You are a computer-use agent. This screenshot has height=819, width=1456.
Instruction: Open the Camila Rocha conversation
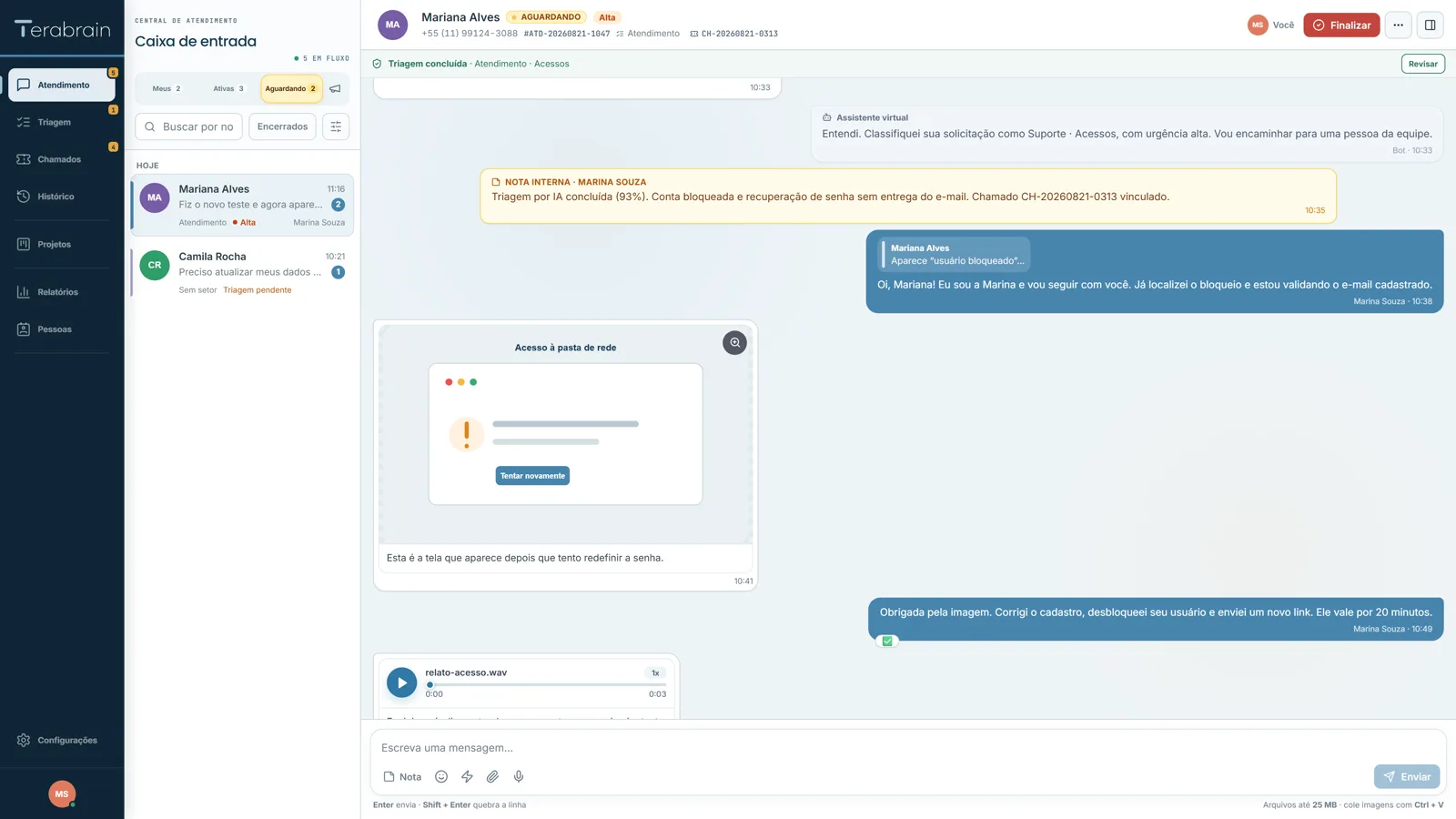(x=242, y=273)
